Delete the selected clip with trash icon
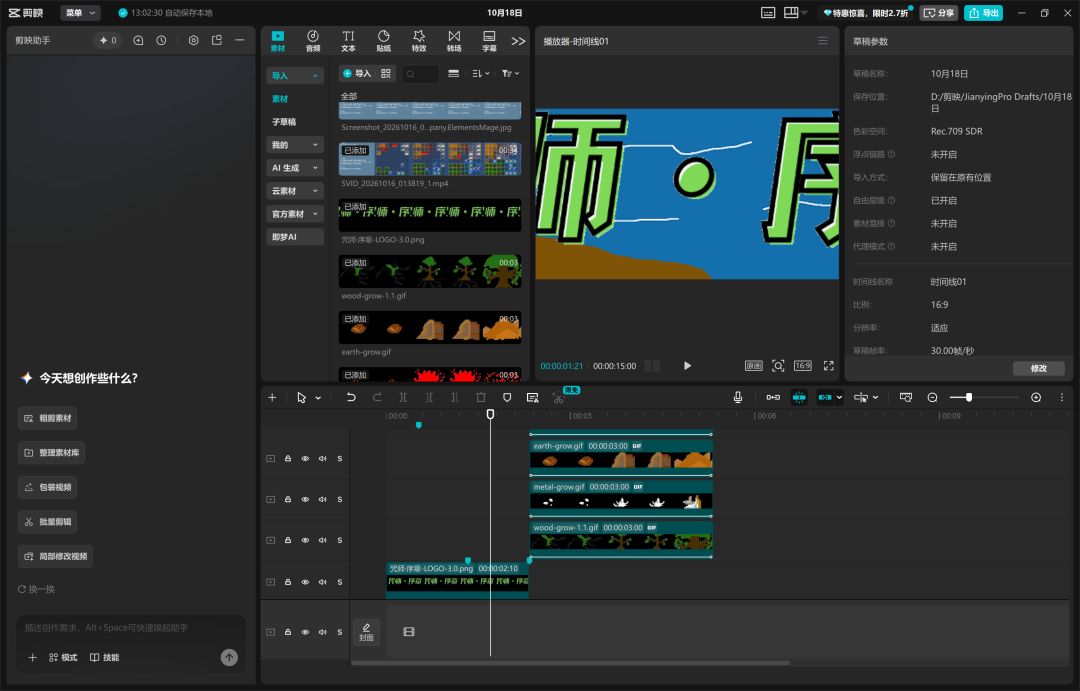 pyautogui.click(x=481, y=398)
